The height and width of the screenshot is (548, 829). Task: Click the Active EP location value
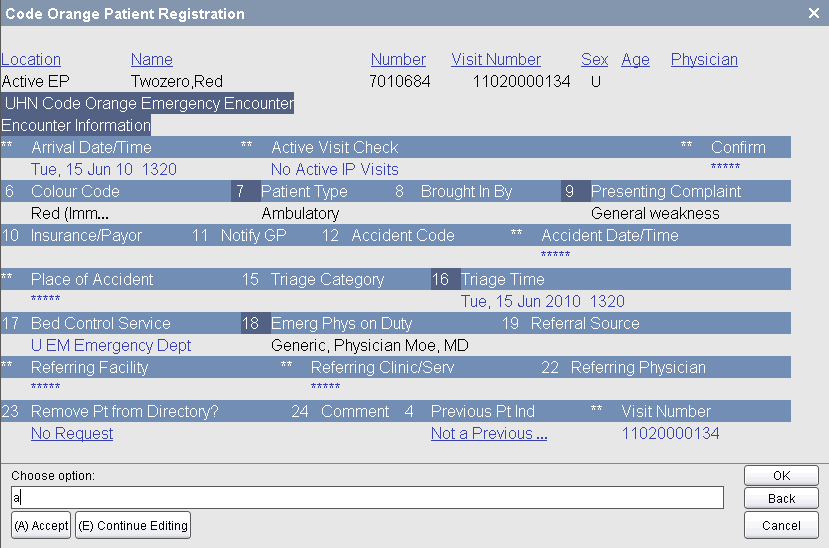click(35, 81)
